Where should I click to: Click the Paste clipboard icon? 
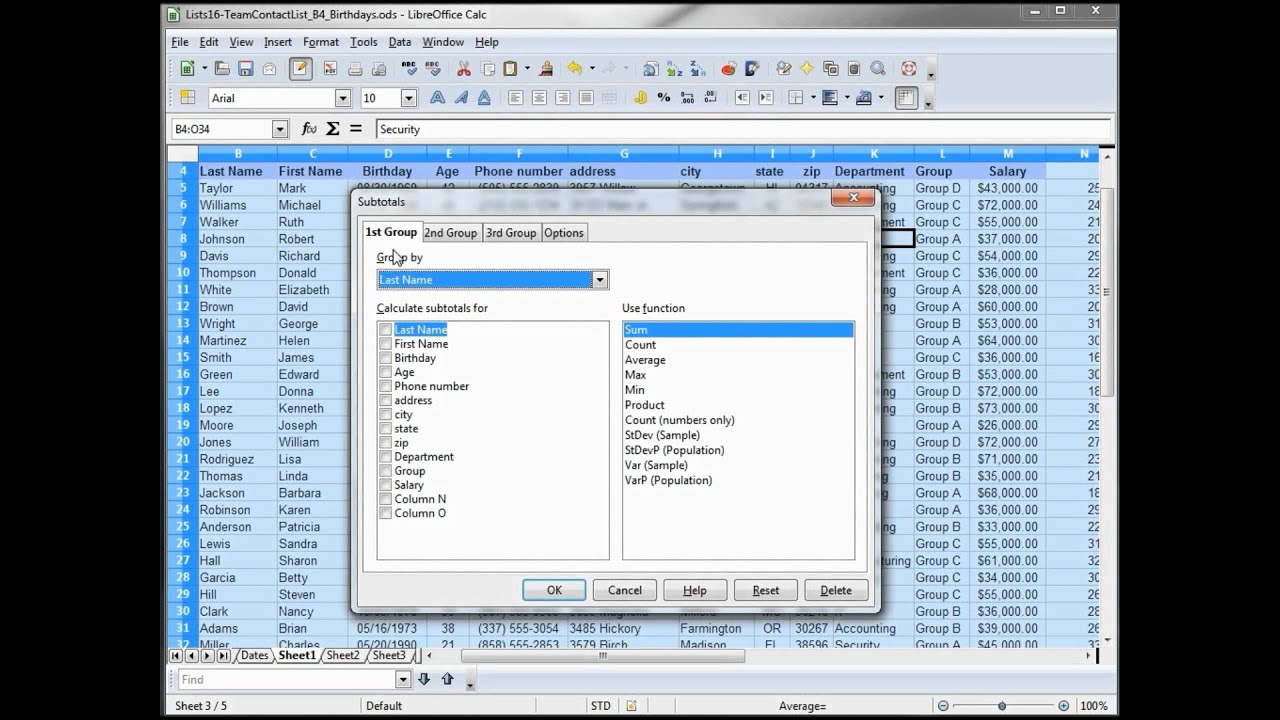tap(510, 69)
